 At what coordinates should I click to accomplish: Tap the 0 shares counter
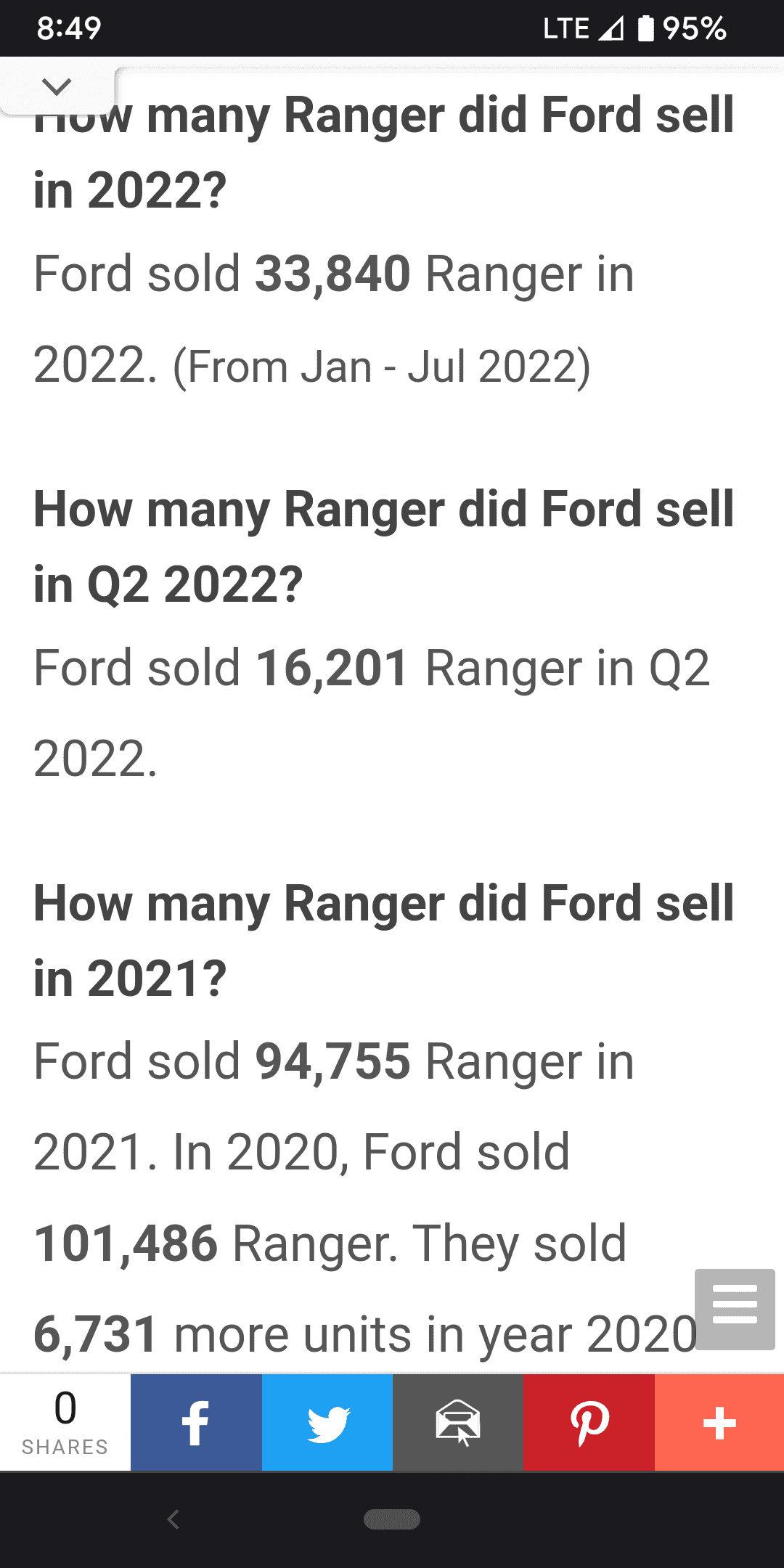point(65,1422)
